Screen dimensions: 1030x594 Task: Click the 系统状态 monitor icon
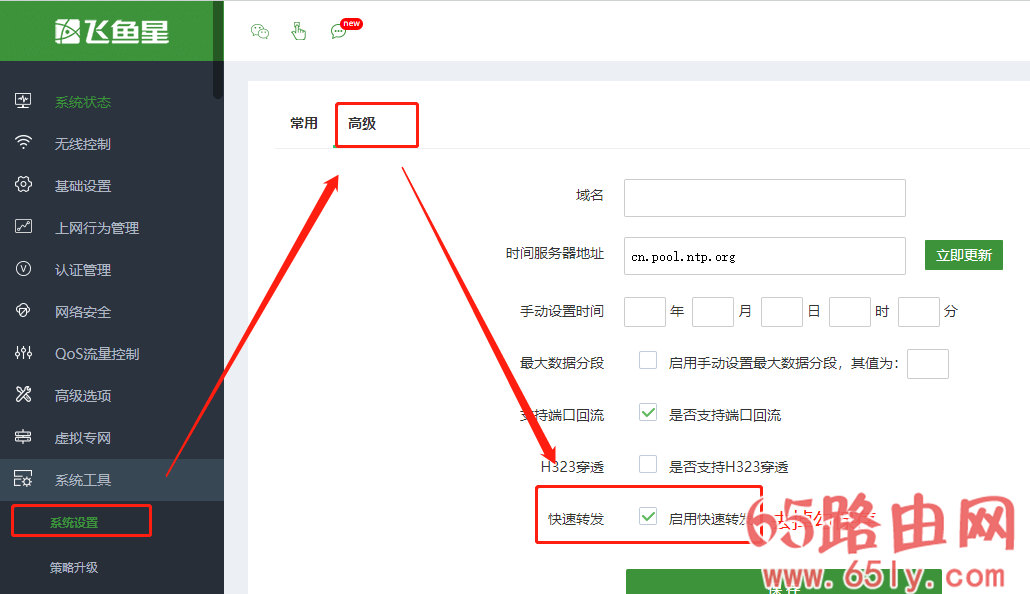pyautogui.click(x=23, y=101)
